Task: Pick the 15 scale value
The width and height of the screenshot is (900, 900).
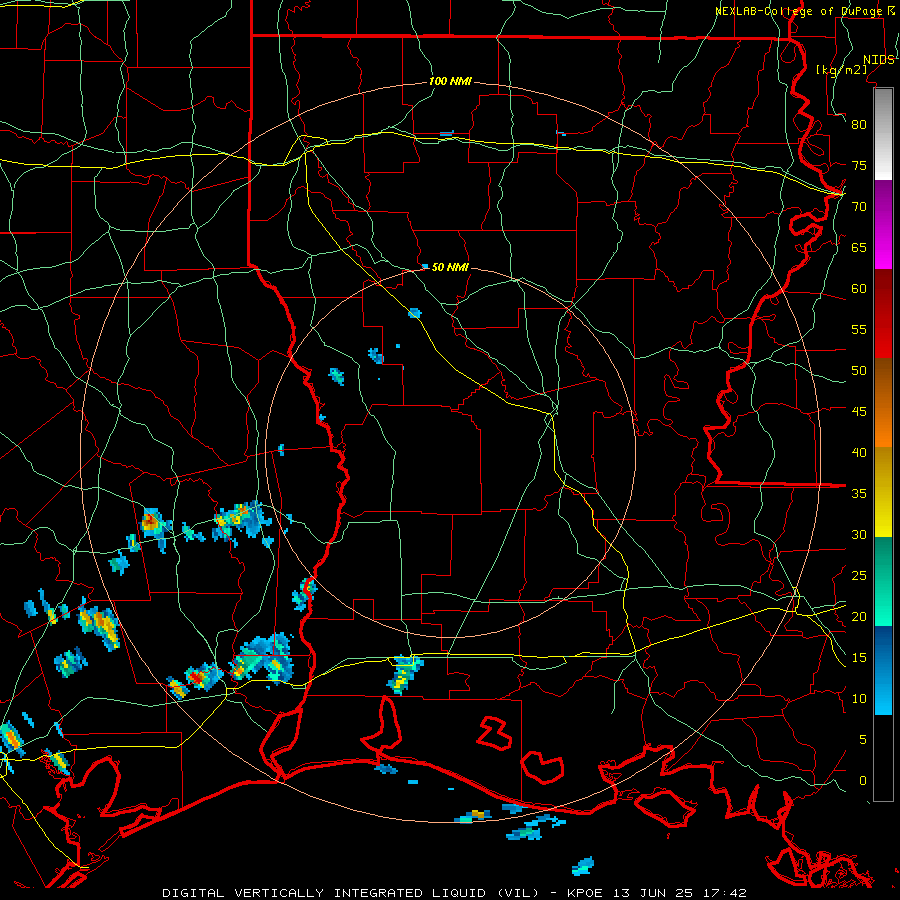Action: pos(859,658)
